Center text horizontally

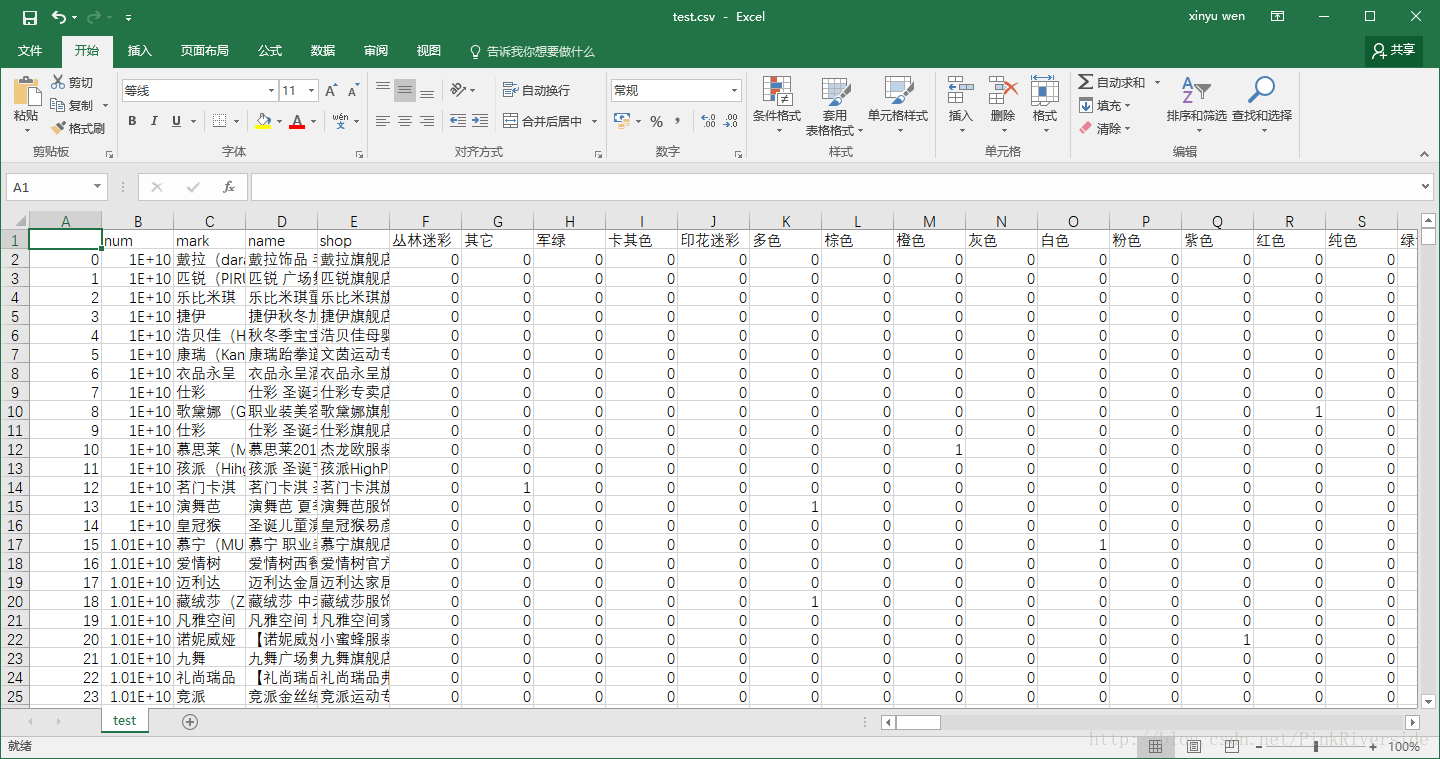(405, 121)
